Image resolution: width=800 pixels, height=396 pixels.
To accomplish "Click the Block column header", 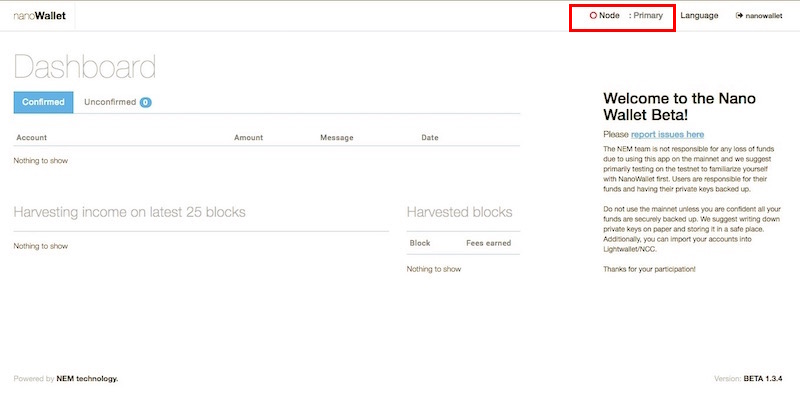I will click(x=420, y=243).
